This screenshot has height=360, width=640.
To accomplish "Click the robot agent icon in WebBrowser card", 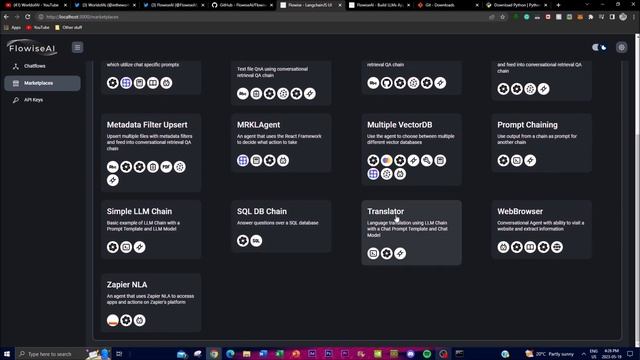I will [503, 247].
